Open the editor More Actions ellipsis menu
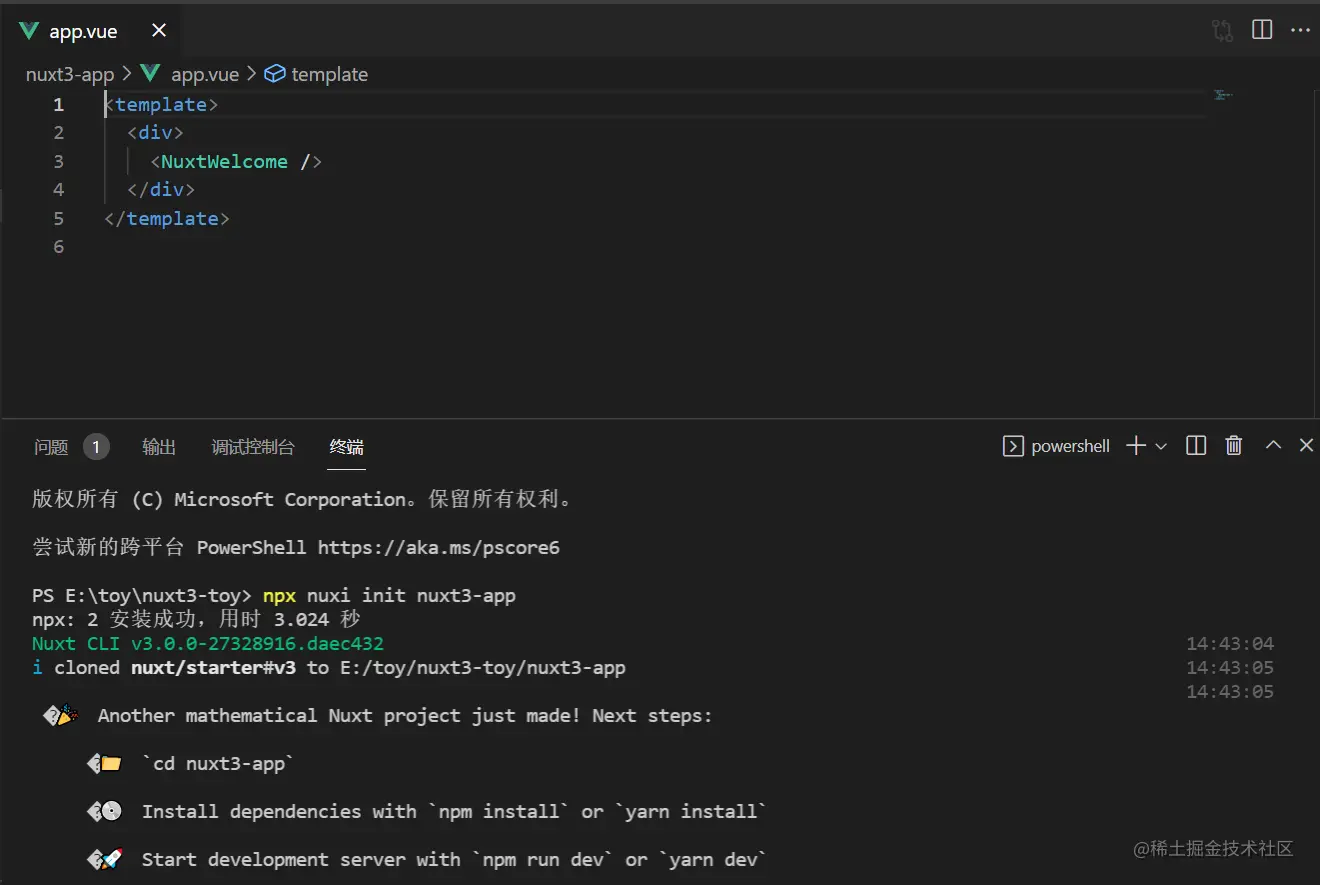 1300,30
